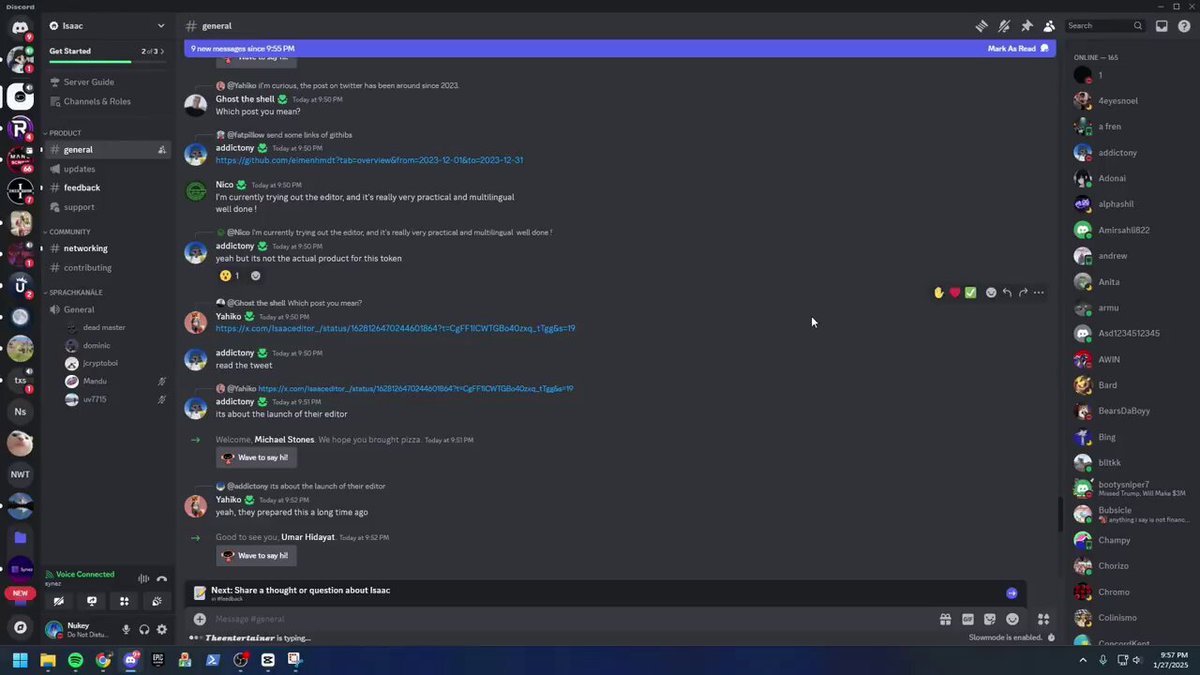Collapse the PRODUCT category

pos(65,133)
